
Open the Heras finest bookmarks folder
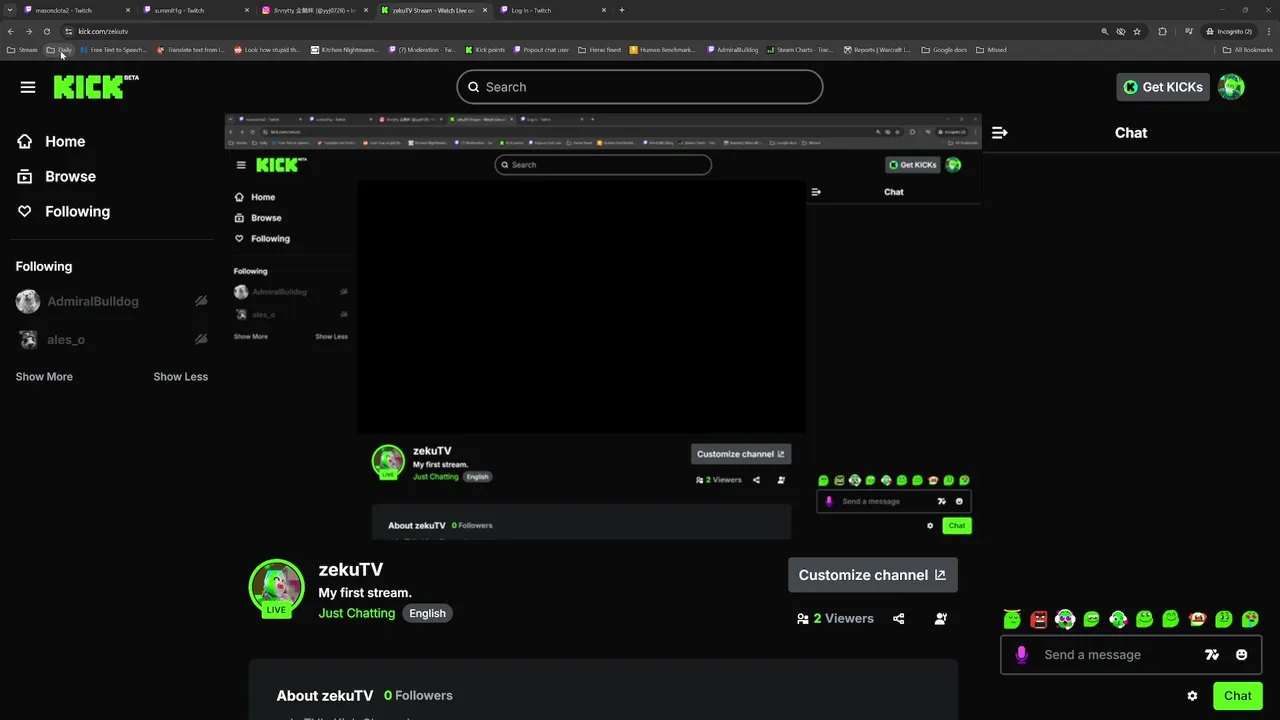point(600,50)
